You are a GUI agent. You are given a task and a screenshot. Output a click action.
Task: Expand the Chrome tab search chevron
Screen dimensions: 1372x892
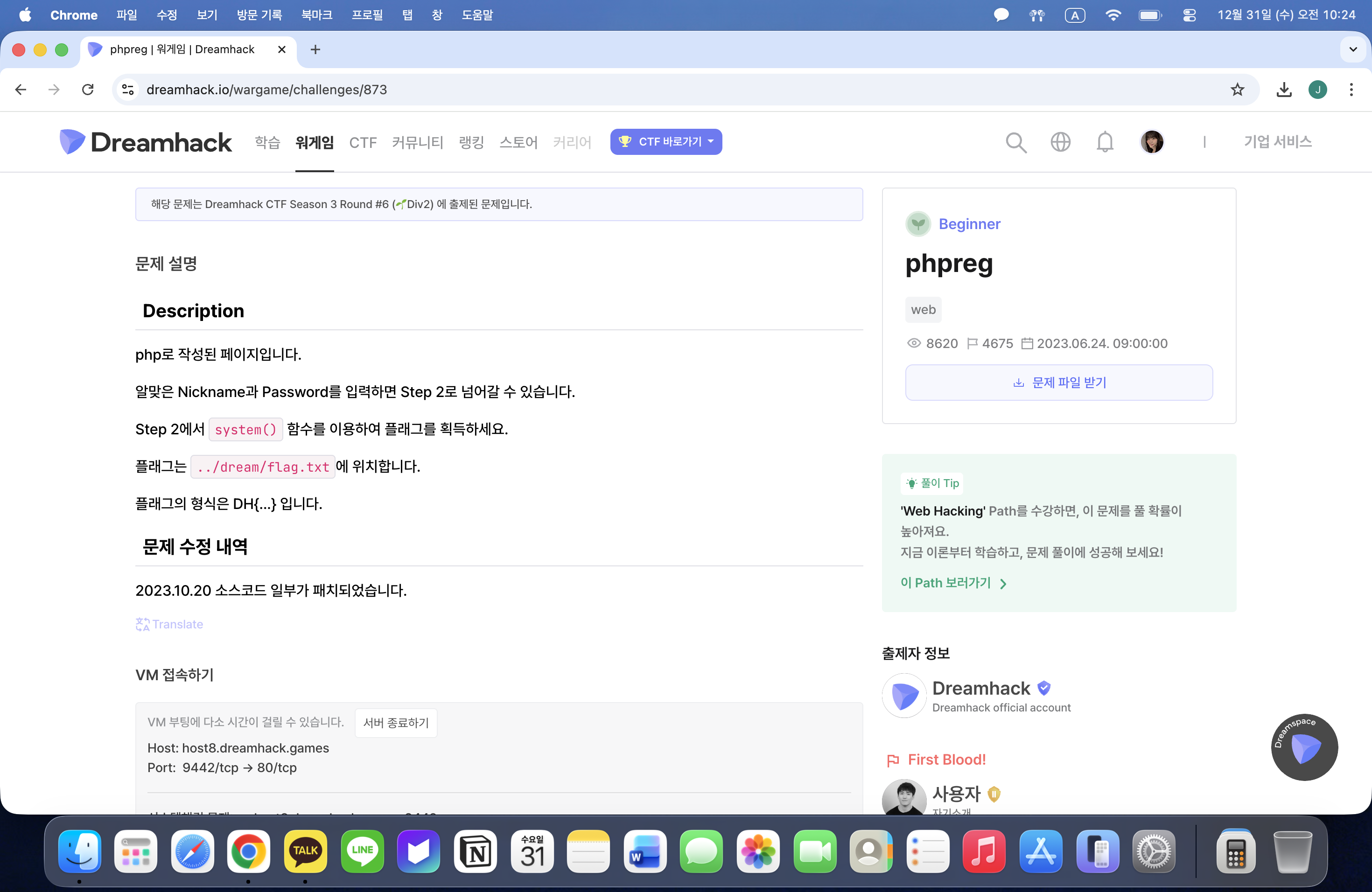pyautogui.click(x=1353, y=49)
